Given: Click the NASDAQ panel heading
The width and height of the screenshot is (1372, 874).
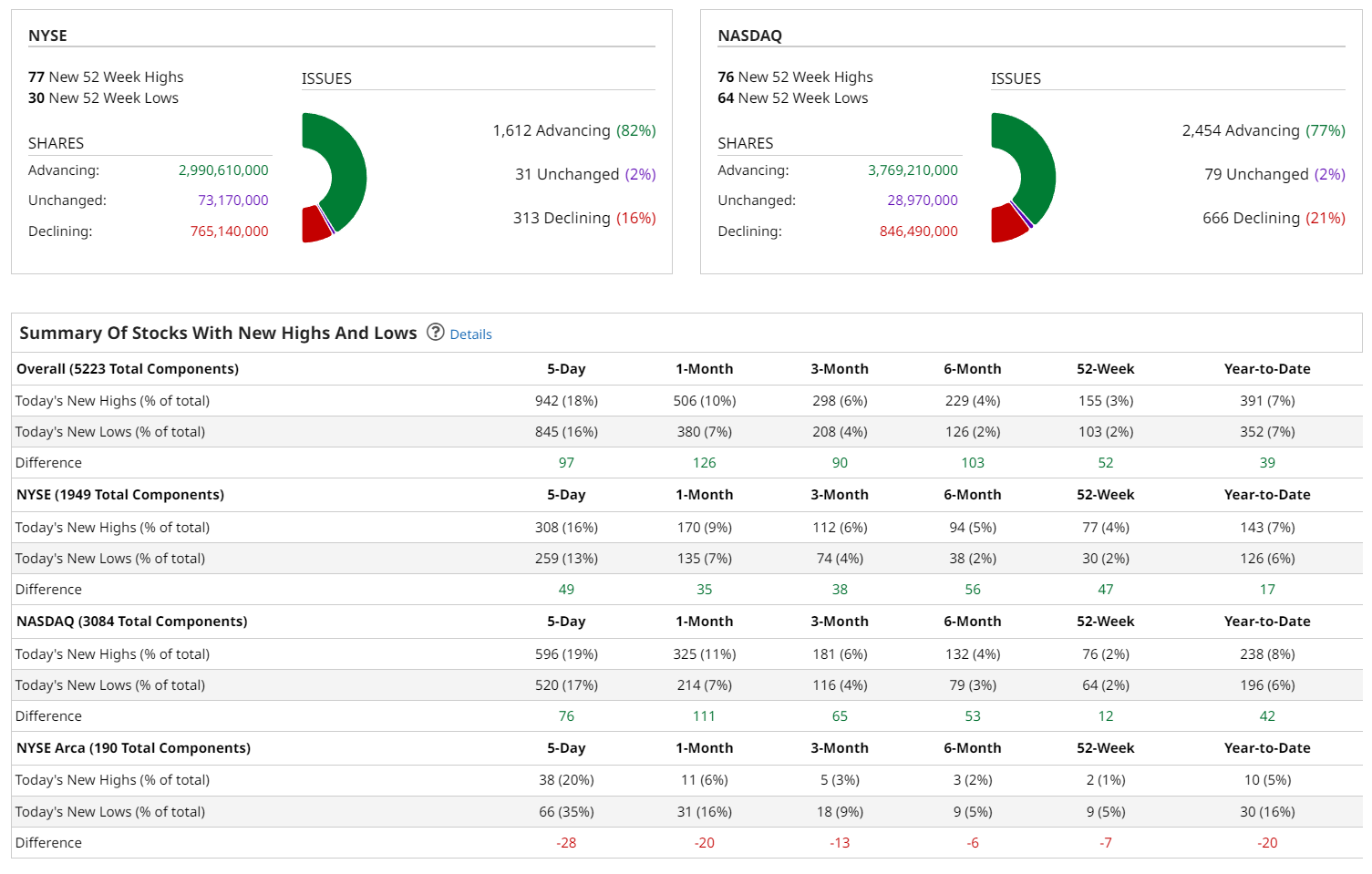Looking at the screenshot, I should point(749,36).
